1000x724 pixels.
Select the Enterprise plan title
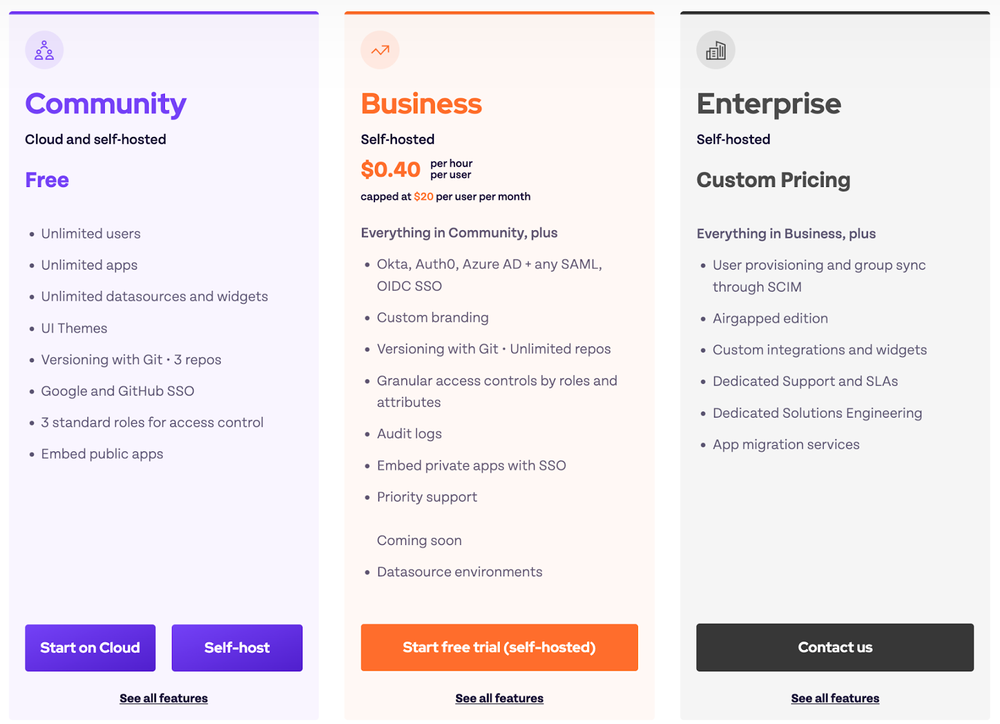(769, 104)
